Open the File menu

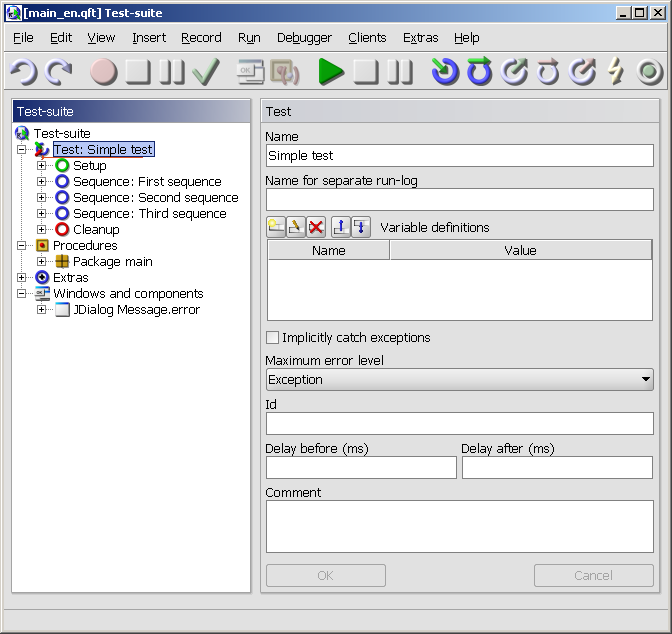(x=23, y=38)
